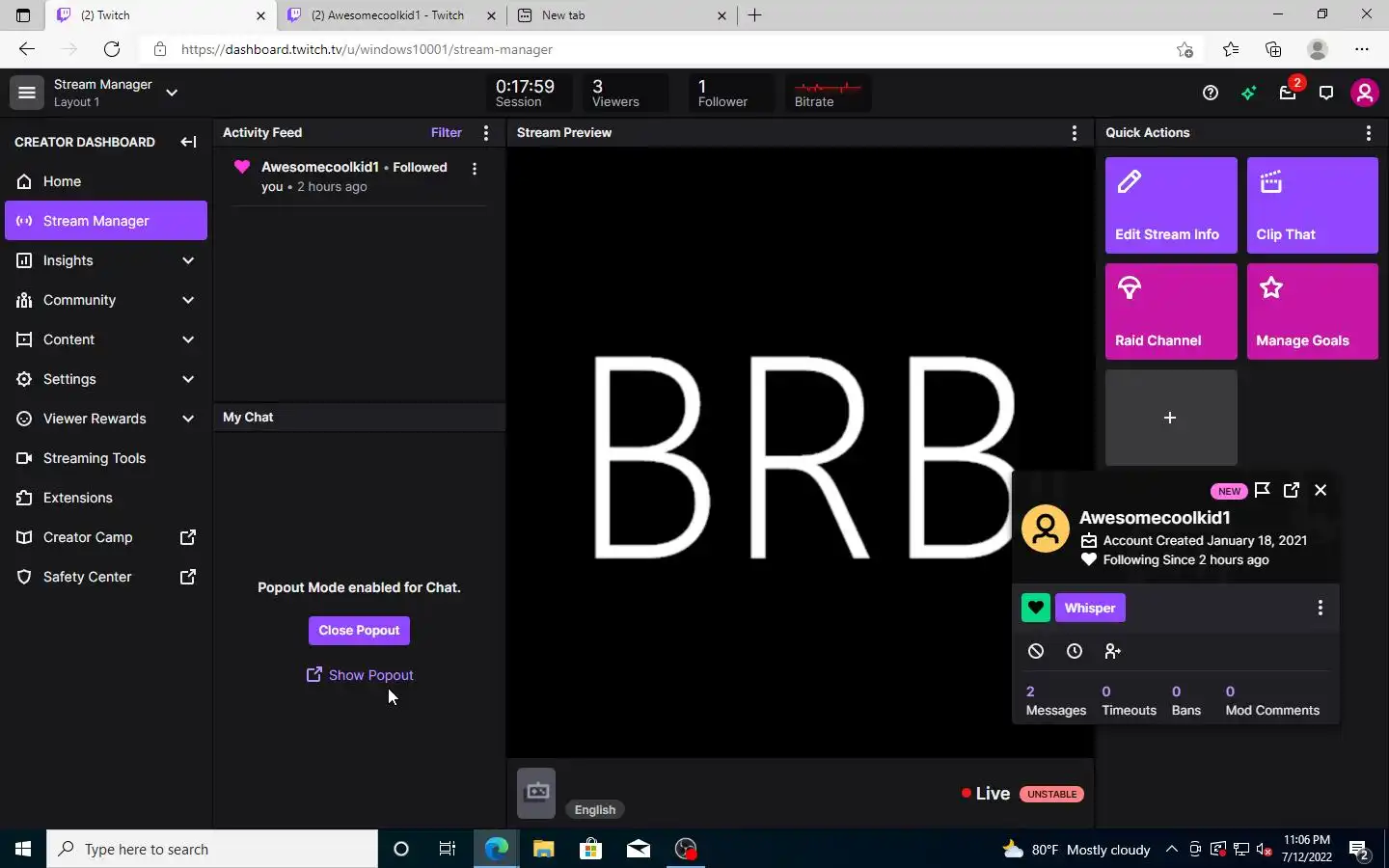Add a new quick action tile
Image resolution: width=1389 pixels, height=868 pixels.
point(1171,418)
